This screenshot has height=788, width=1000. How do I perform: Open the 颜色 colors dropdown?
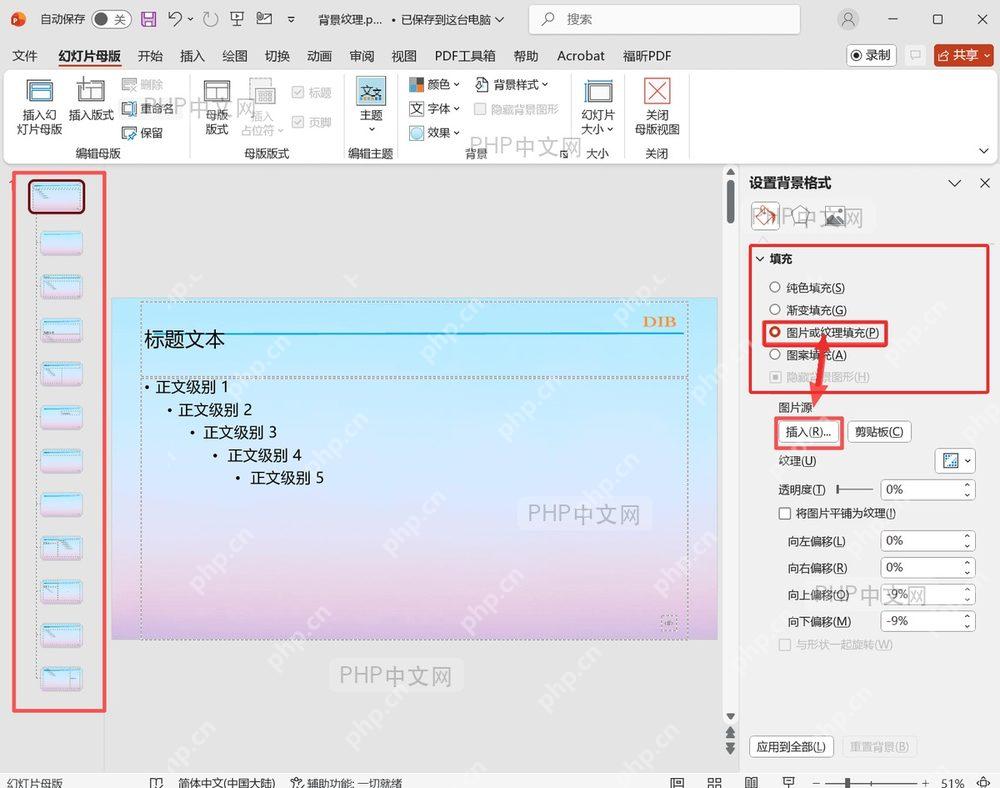click(434, 84)
